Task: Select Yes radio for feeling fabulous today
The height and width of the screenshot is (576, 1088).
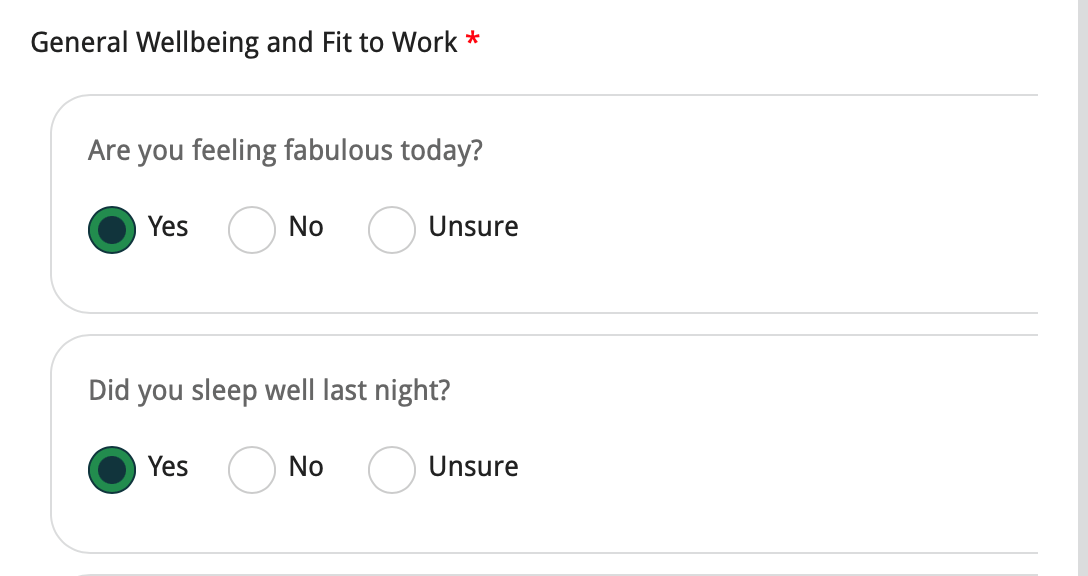Action: tap(112, 230)
